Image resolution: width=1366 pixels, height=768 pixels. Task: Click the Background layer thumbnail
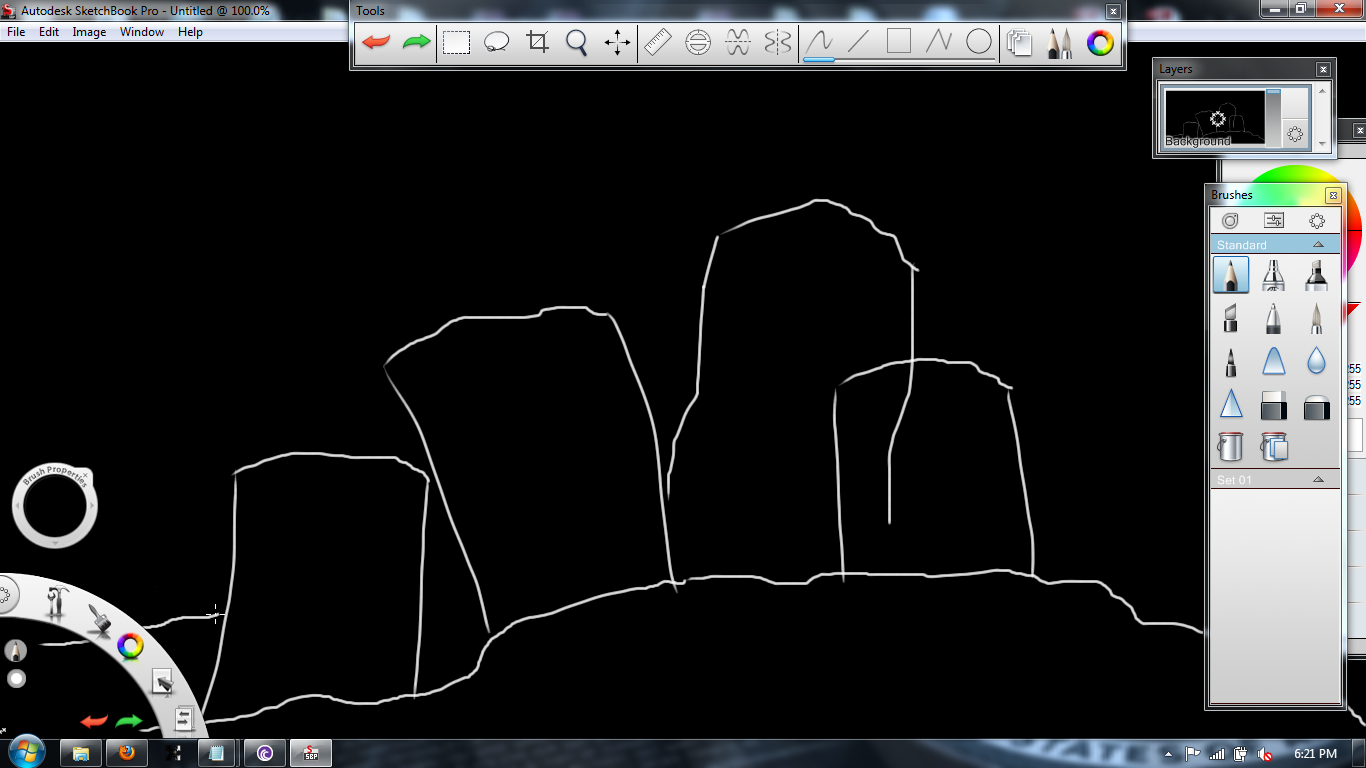click(1215, 119)
